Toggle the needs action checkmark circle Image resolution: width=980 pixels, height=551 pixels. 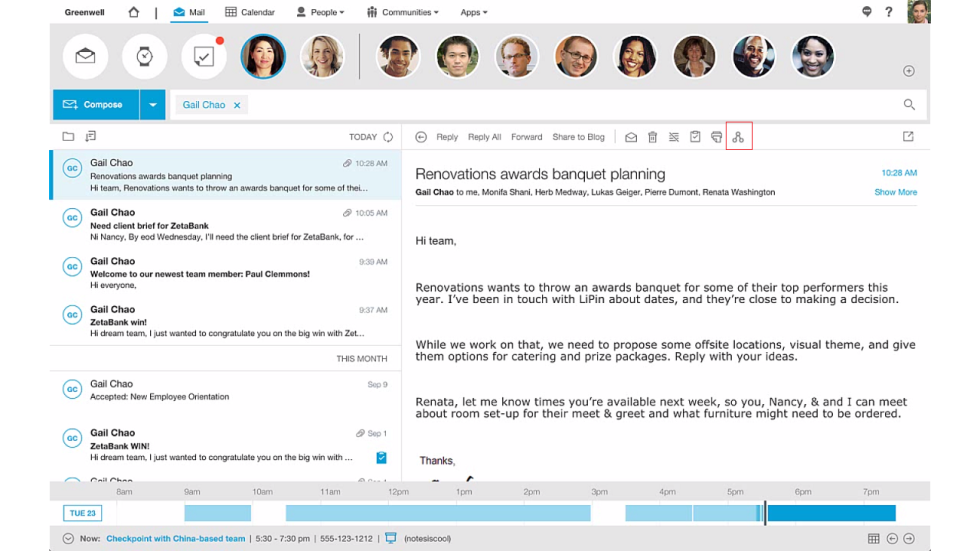click(204, 56)
